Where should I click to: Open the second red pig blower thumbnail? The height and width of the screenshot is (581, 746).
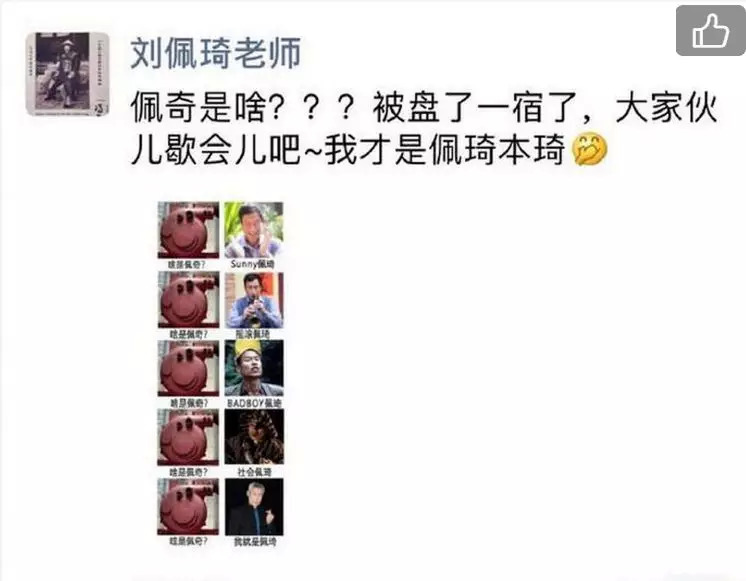click(x=188, y=300)
